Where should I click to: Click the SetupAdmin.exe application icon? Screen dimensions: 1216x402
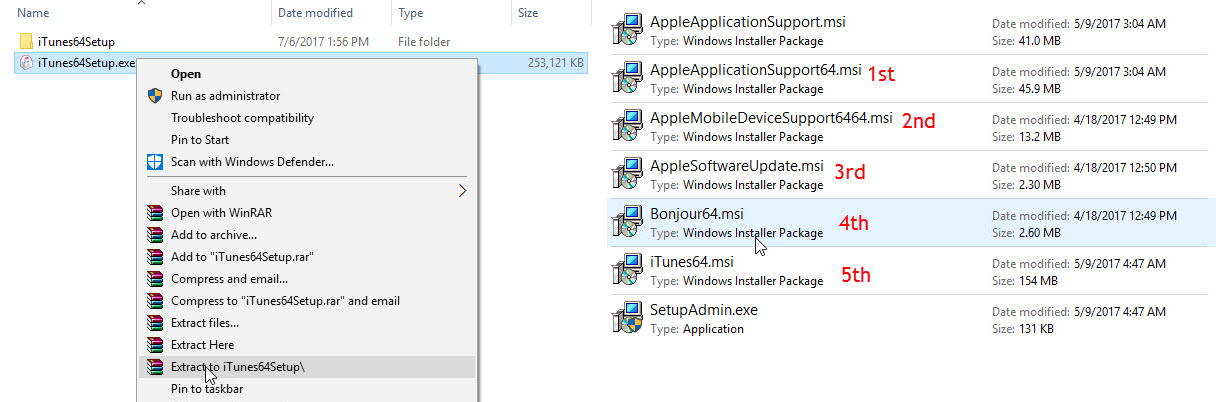point(627,318)
